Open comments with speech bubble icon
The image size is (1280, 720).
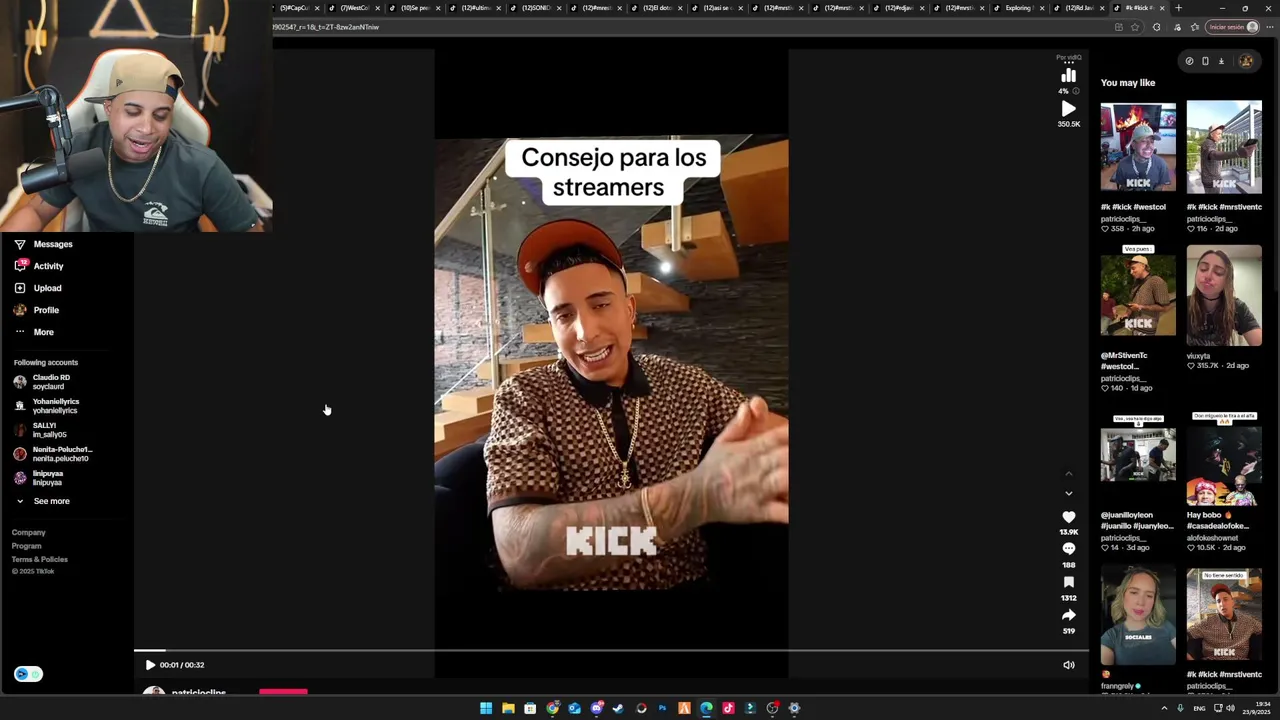point(1068,549)
